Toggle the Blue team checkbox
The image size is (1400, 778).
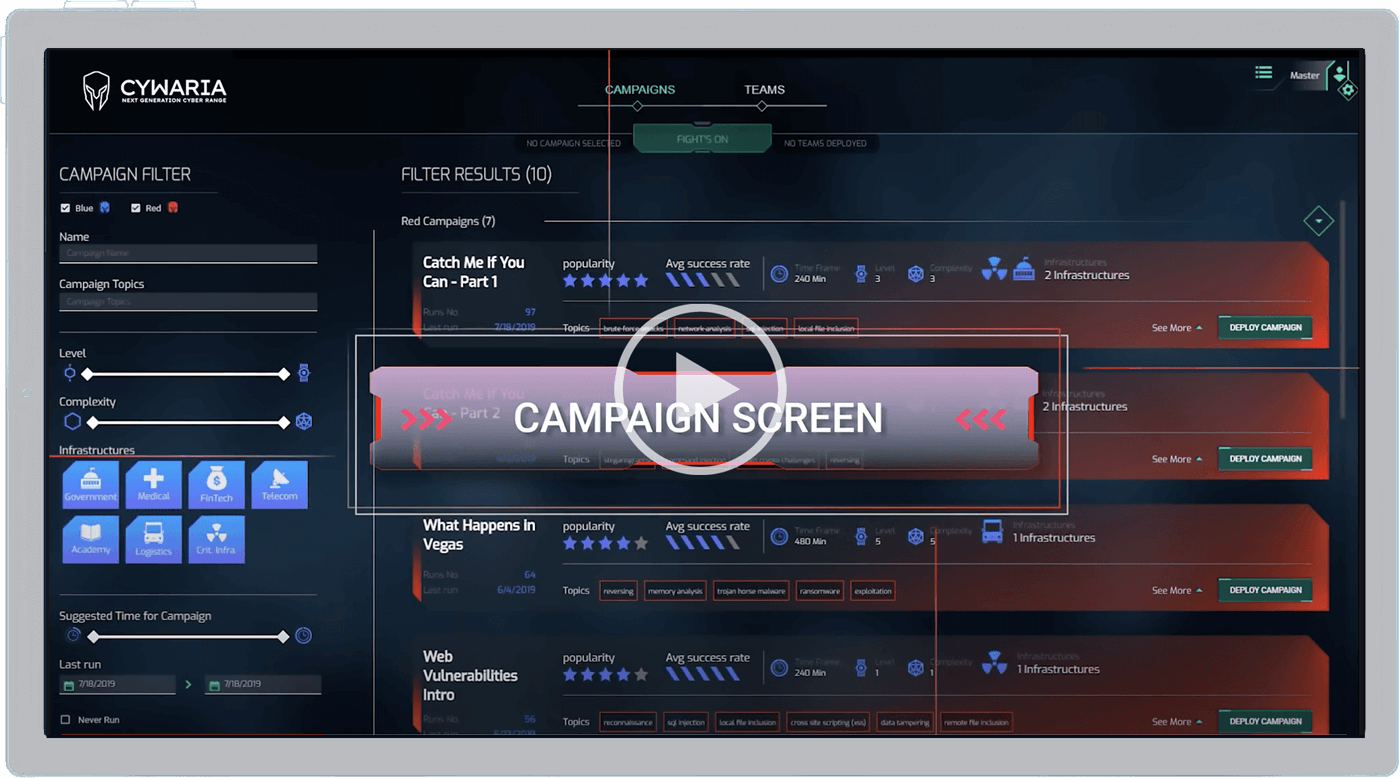click(66, 208)
